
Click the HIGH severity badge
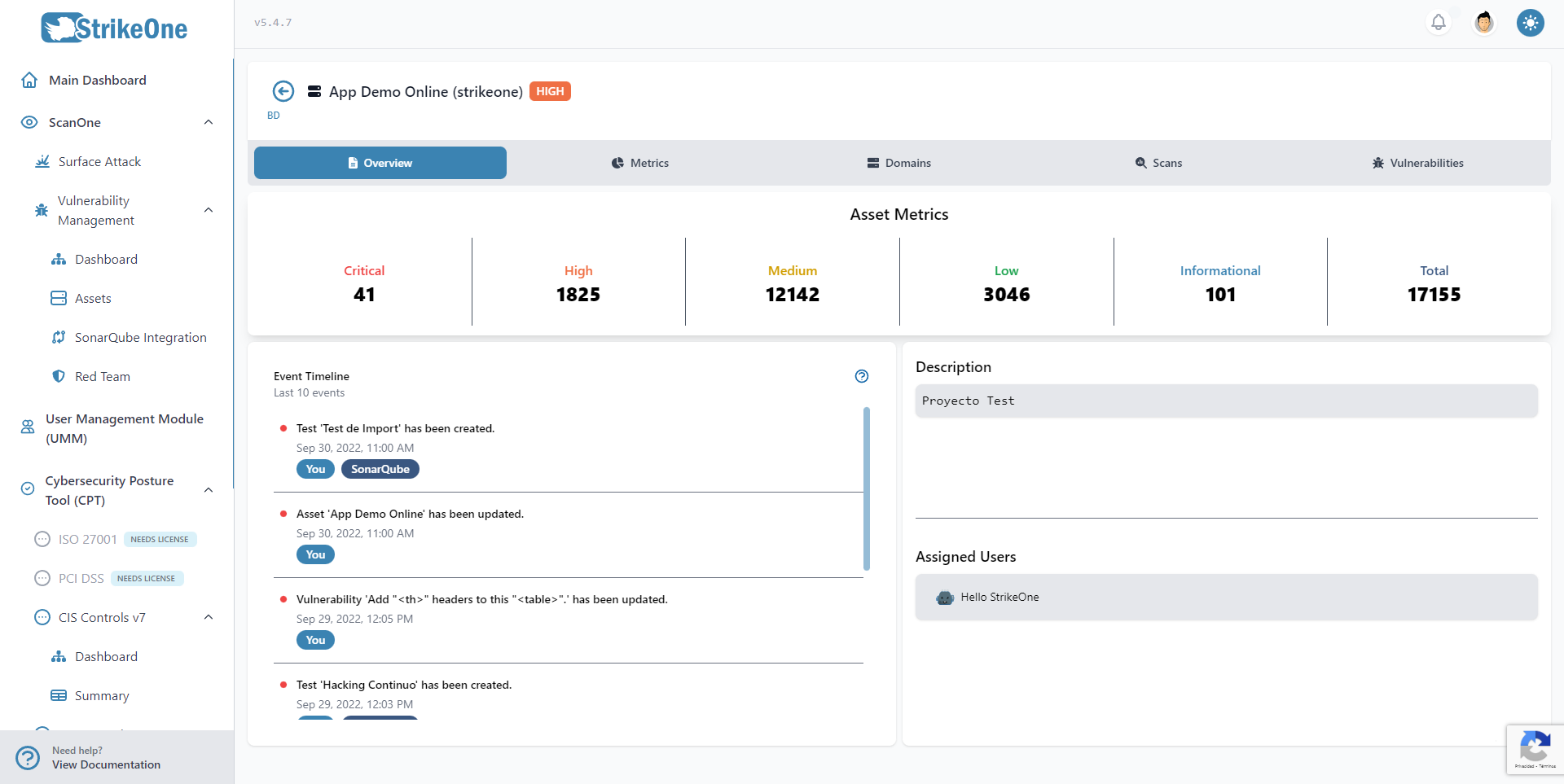(x=550, y=90)
